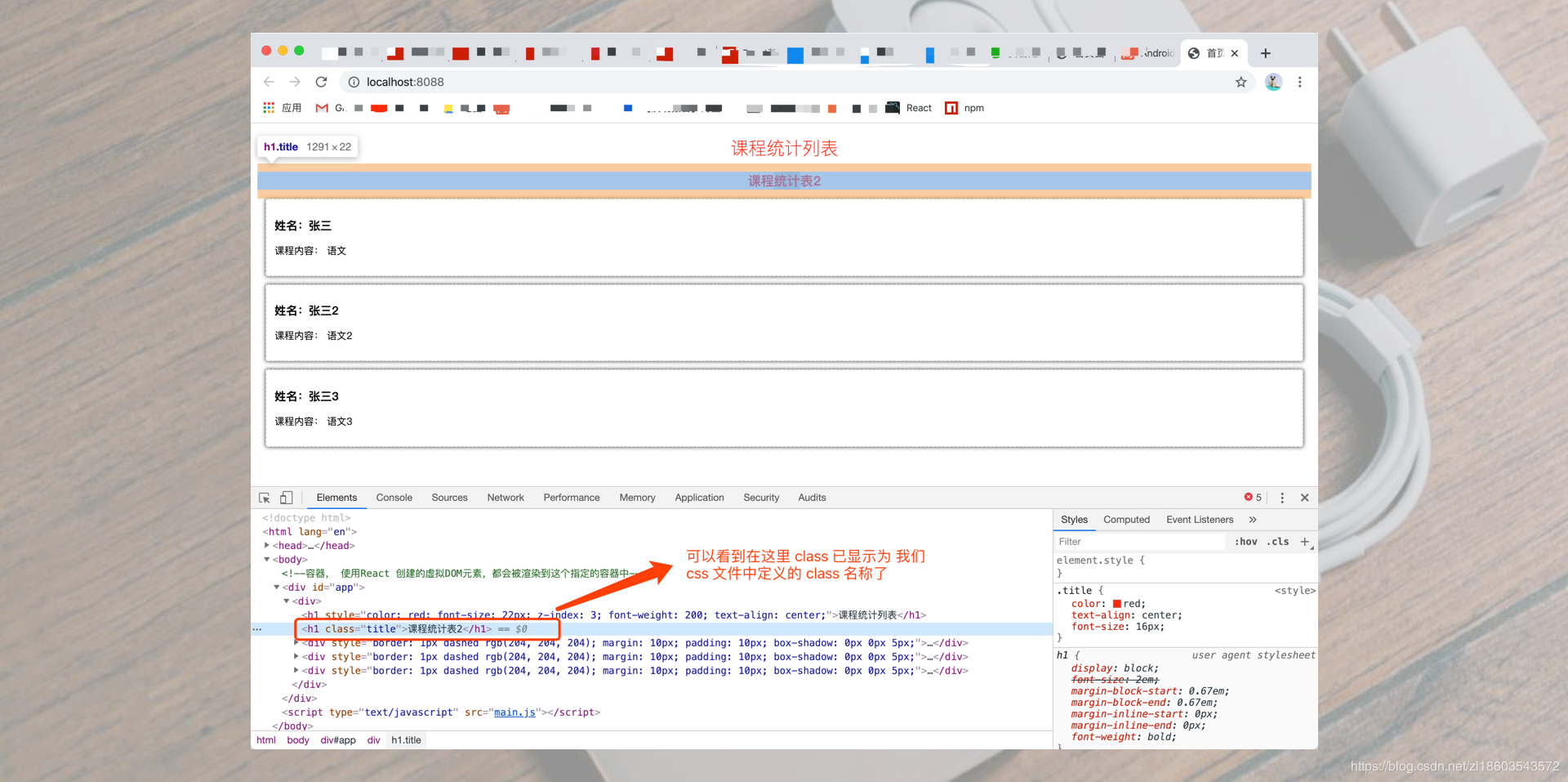Open the React bookmark
Viewport: 1568px width, 782px height.
909,108
